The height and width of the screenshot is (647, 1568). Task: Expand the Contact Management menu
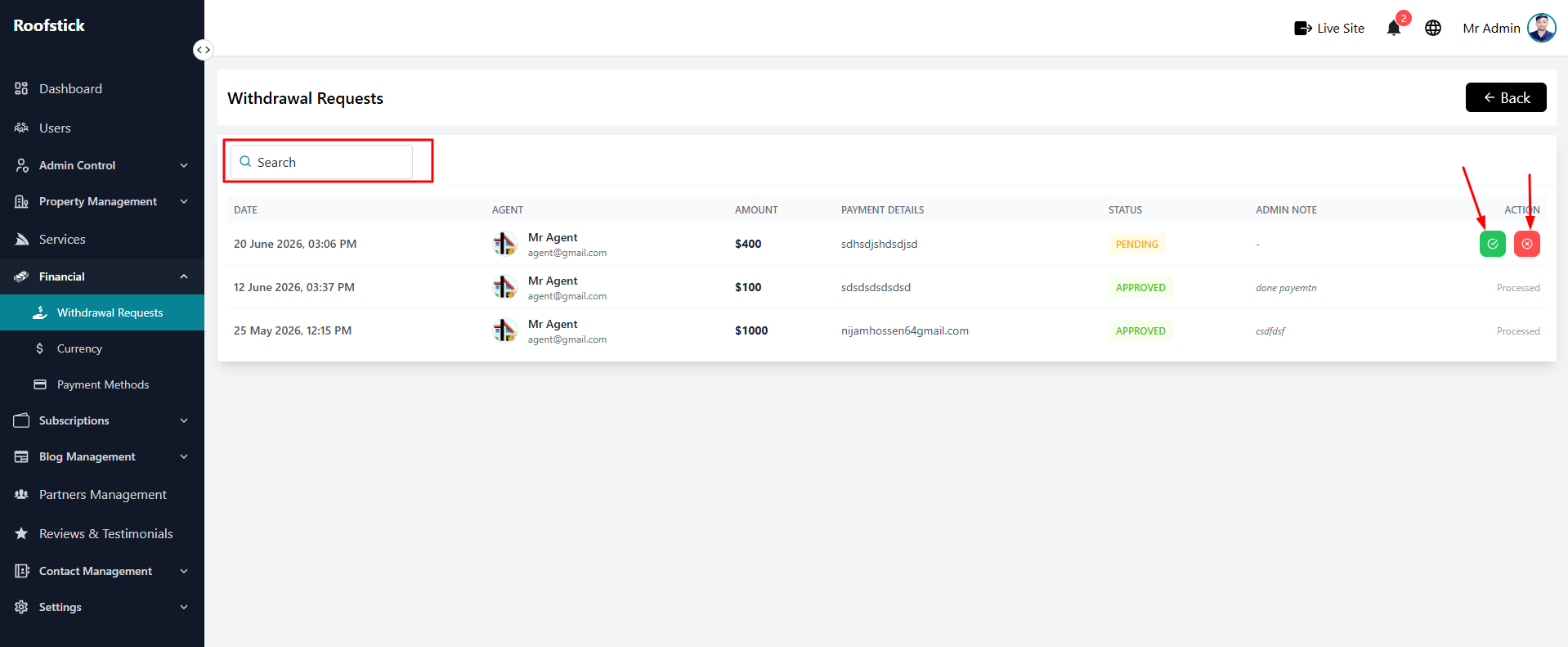pos(101,571)
